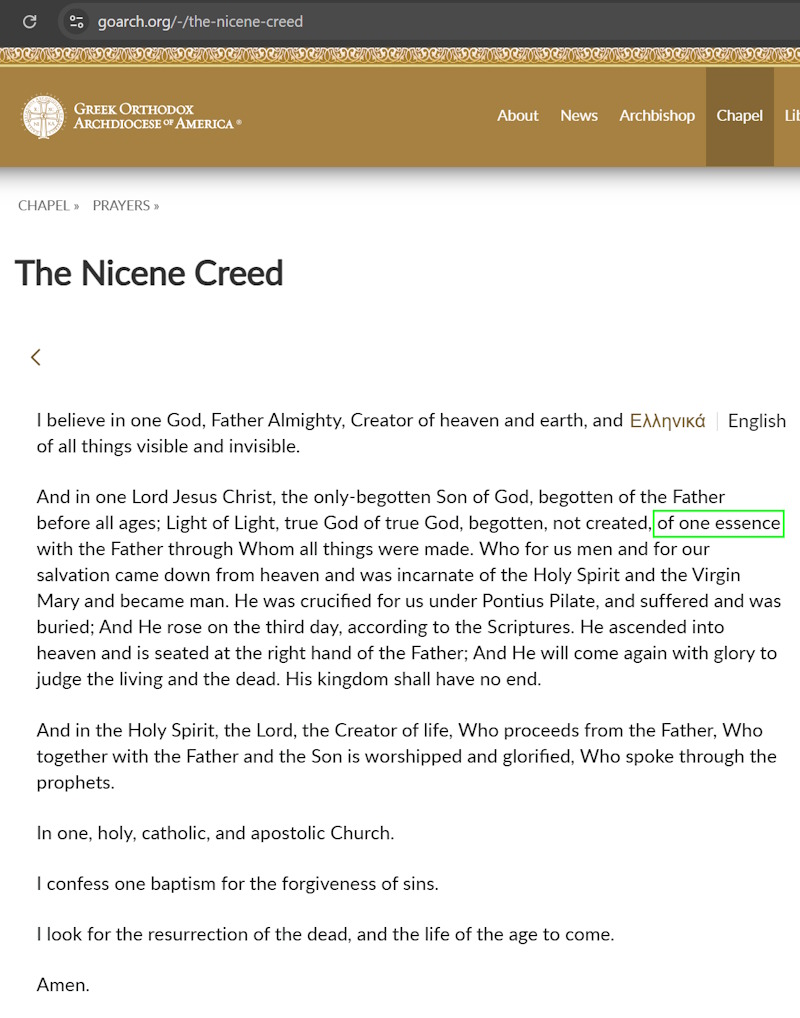Screen dimensions: 800x1018
Task: Open the site information icon in address bar
Action: (76, 21)
